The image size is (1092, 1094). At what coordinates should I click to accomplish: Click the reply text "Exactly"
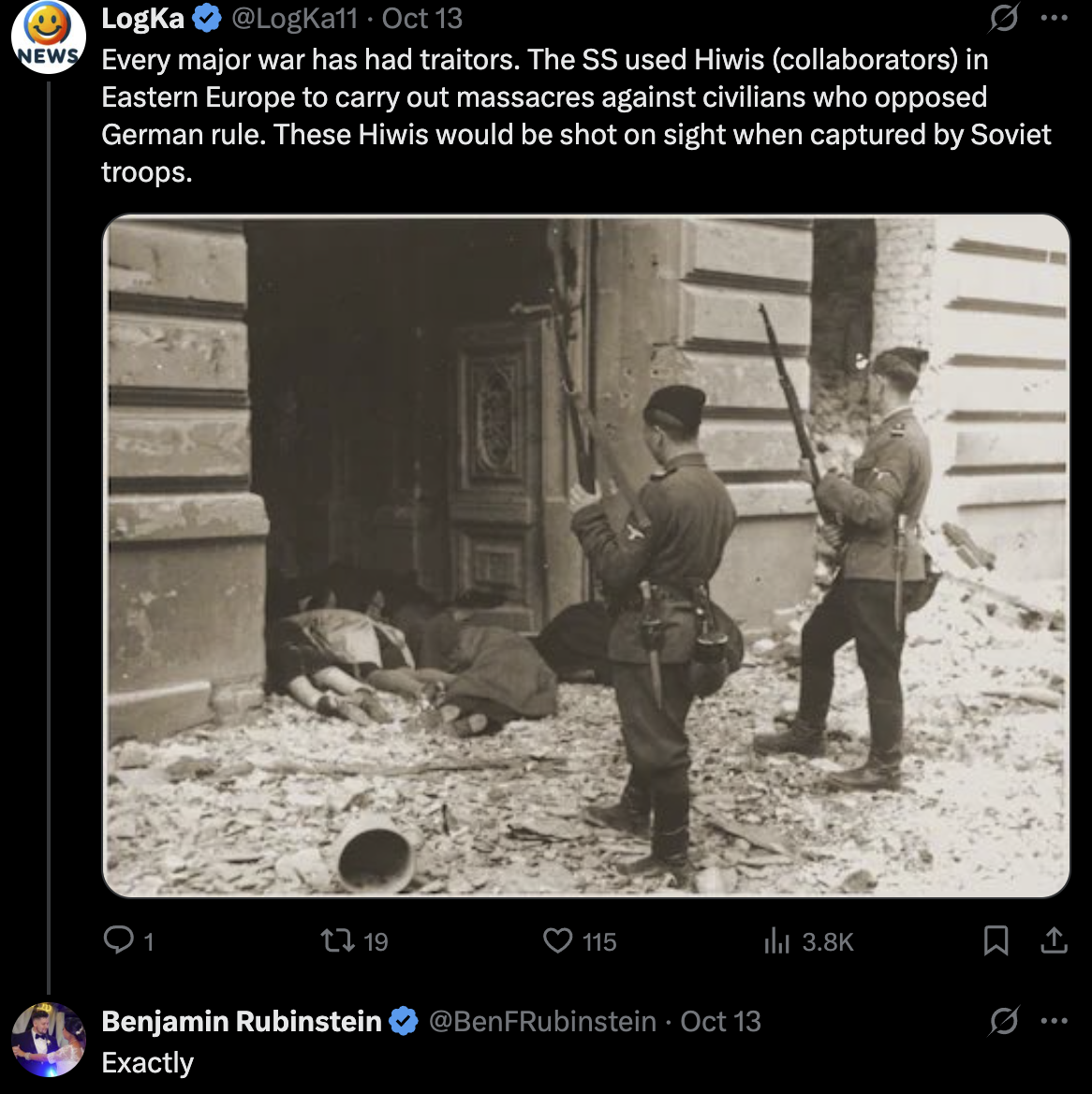click(x=147, y=1063)
